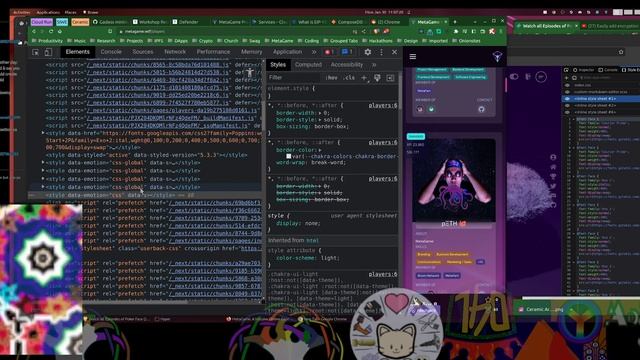Open the Ceramic png download item
This screenshot has width=640, height=360.
[543, 309]
